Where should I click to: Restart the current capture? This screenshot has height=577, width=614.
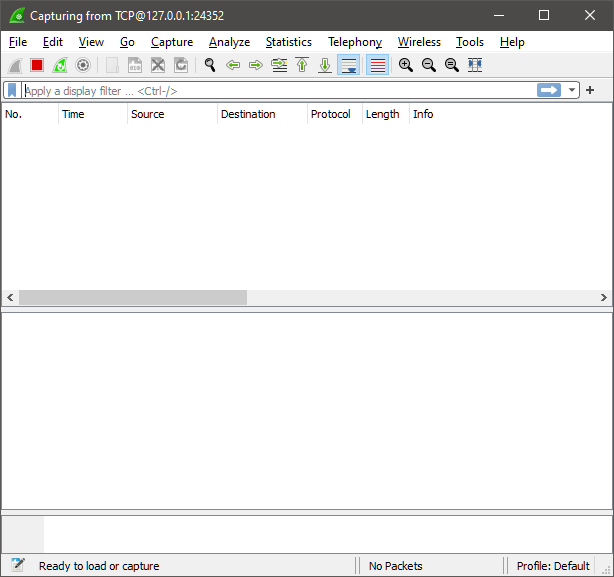tap(60, 65)
